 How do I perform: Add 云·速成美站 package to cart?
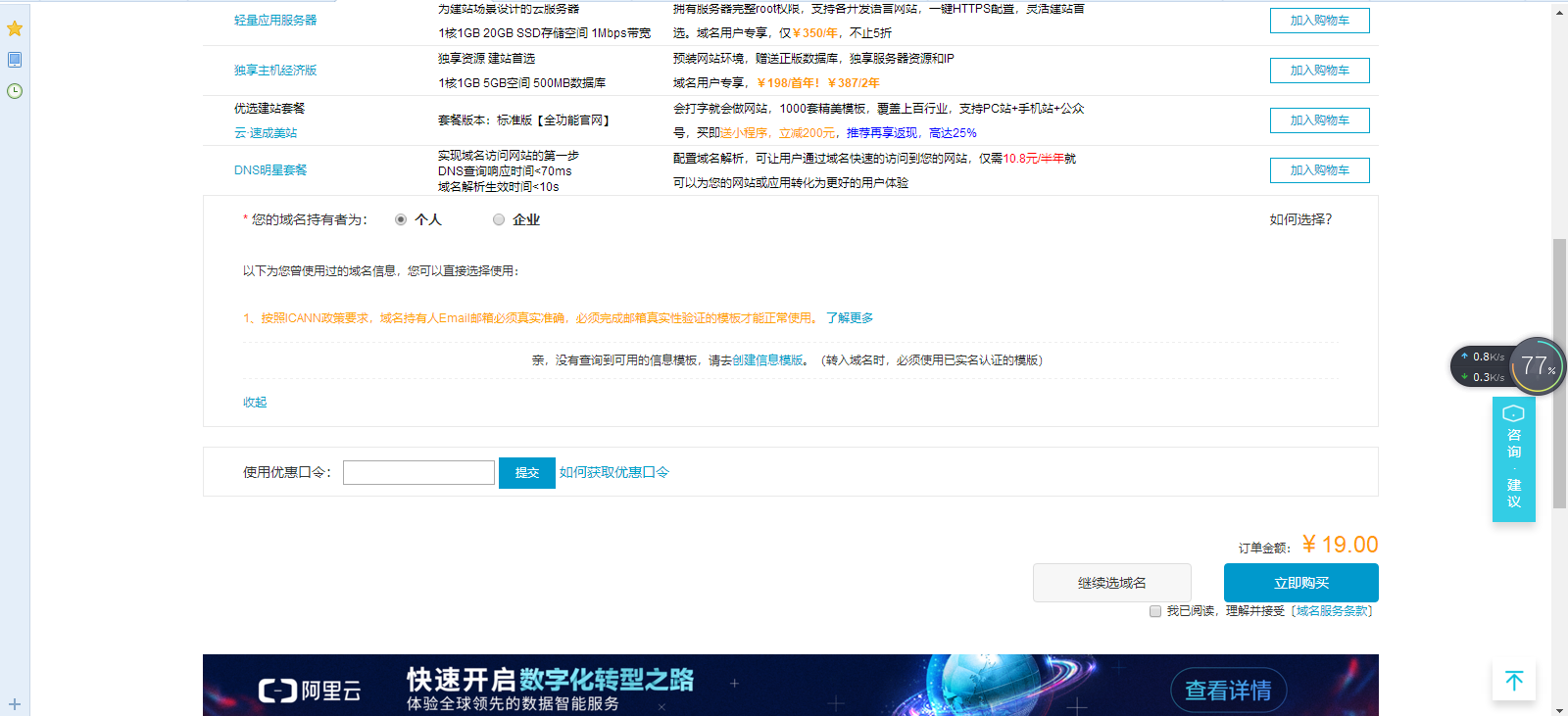(x=1319, y=120)
